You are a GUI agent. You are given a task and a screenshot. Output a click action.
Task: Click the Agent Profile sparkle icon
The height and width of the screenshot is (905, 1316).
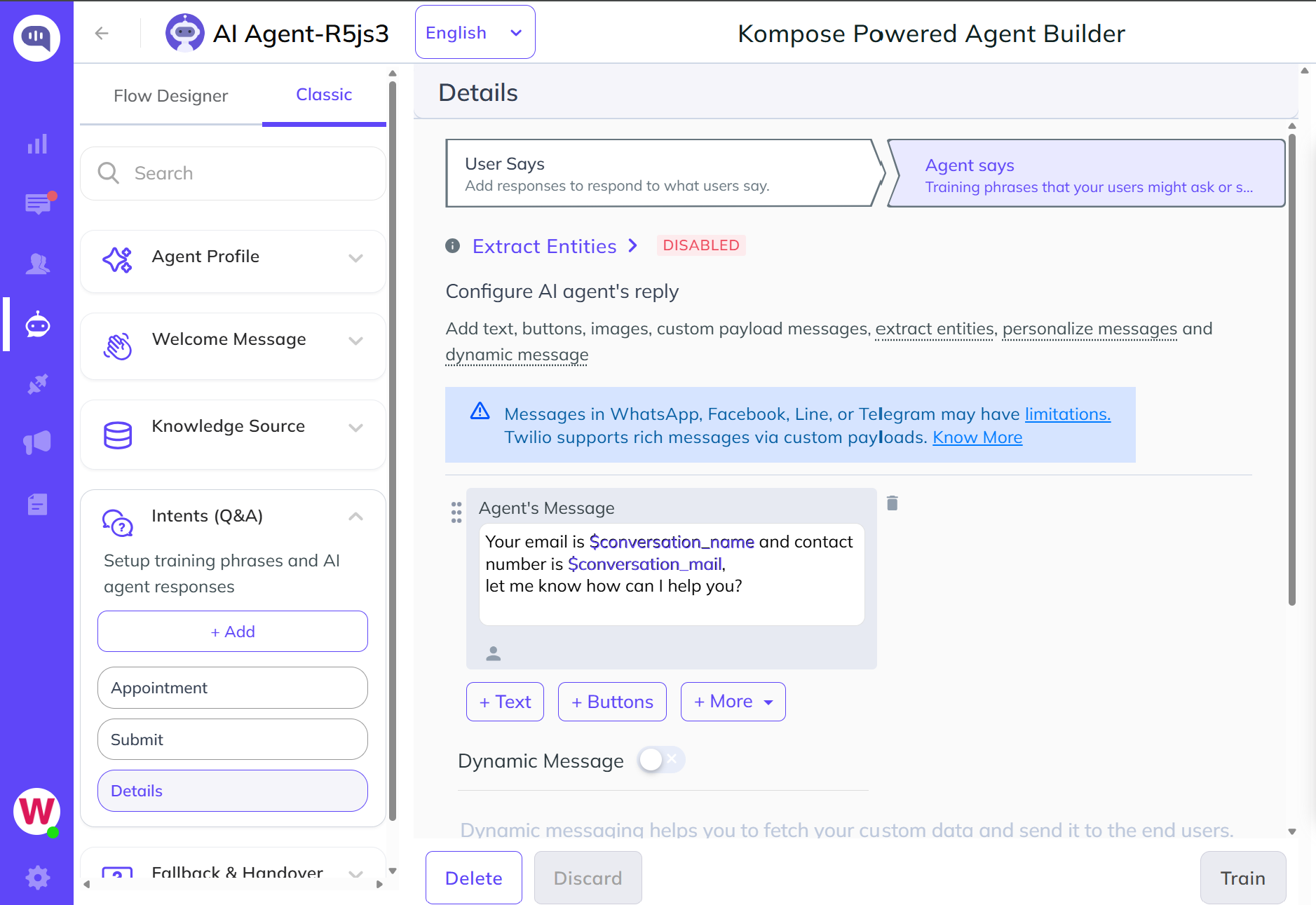tap(117, 259)
